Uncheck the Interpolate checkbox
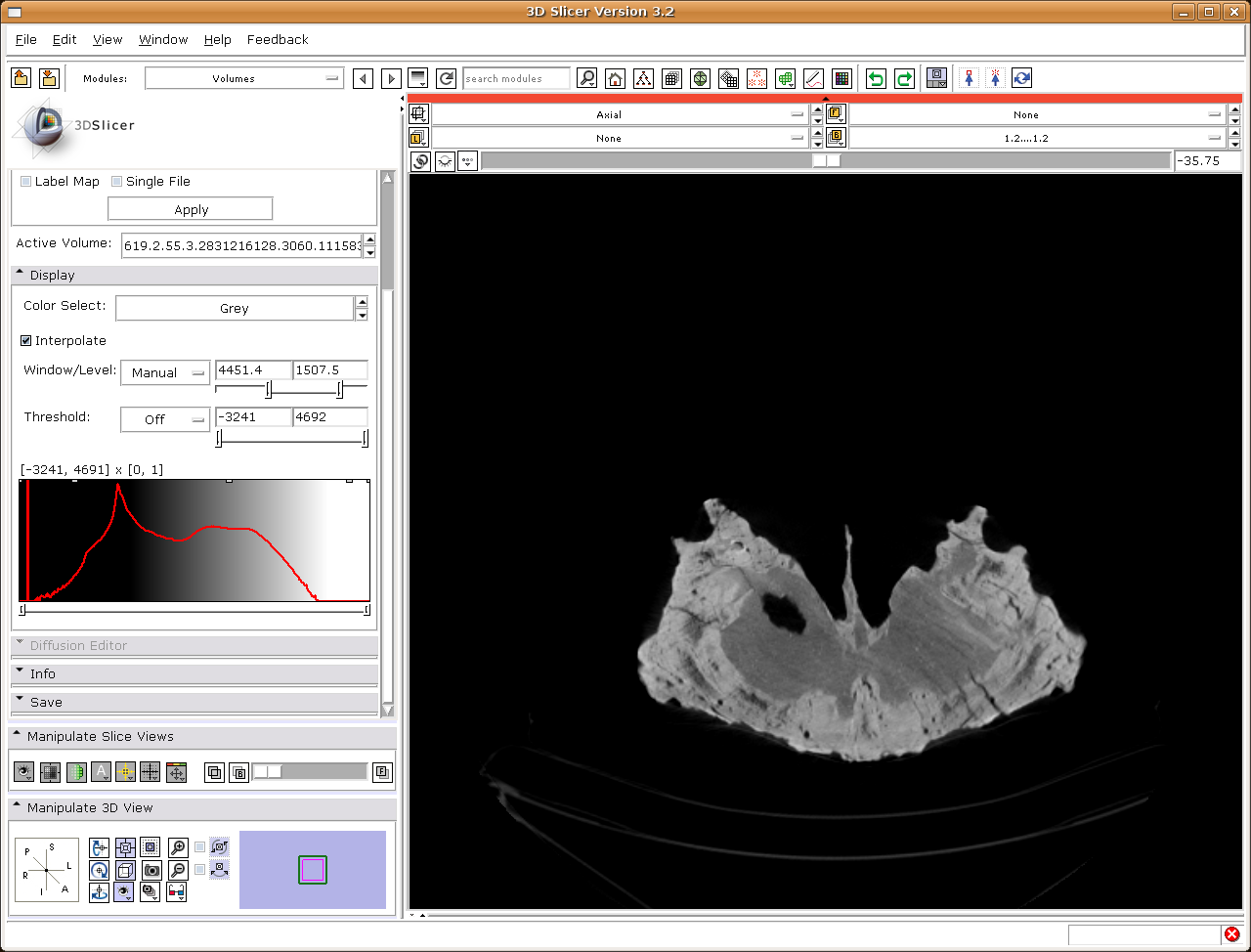 [x=26, y=340]
